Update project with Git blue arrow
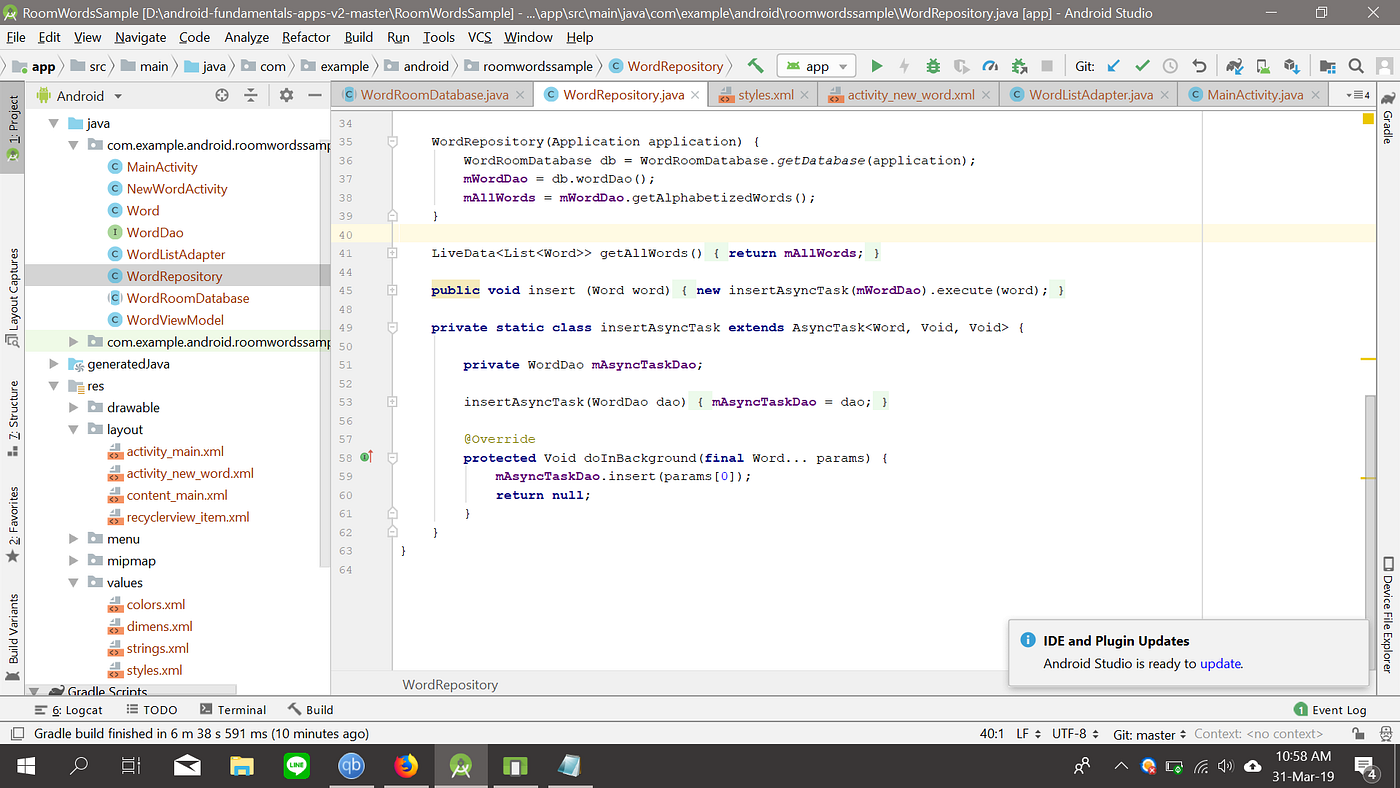1400x788 pixels. tap(1114, 66)
